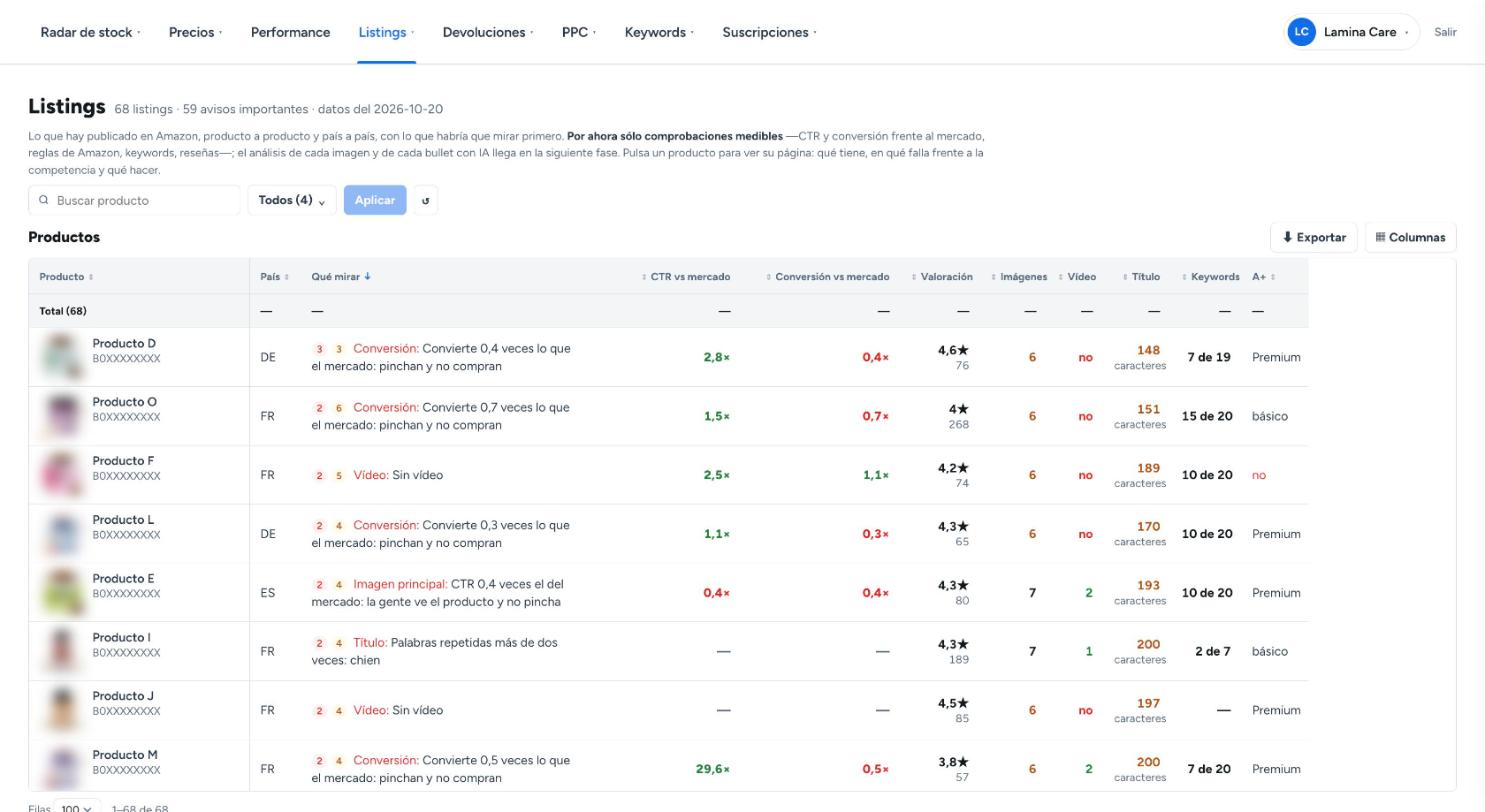Screen dimensions: 1485x812
Task: Open the PPC menu
Action: [x=579, y=32]
